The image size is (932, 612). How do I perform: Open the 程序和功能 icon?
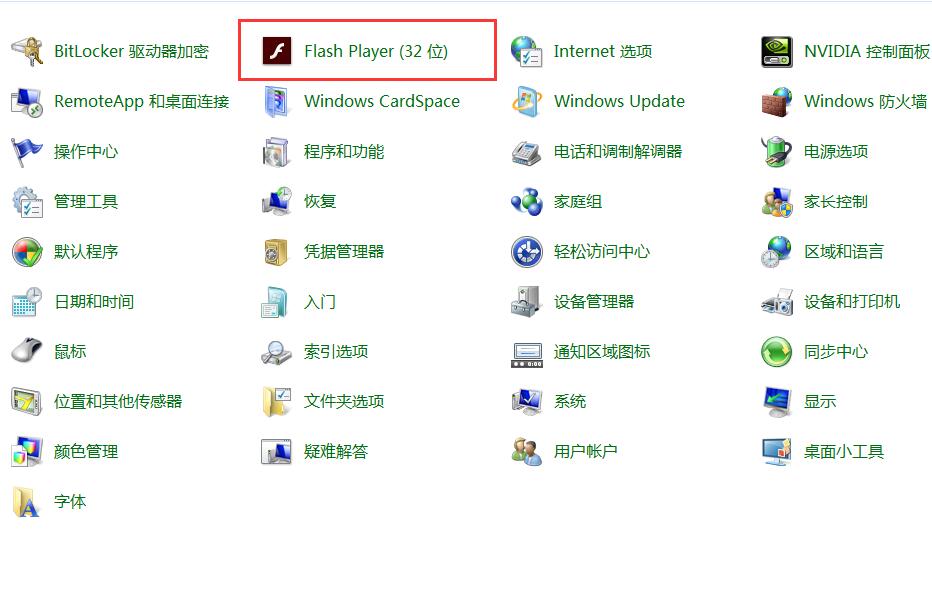(x=277, y=152)
